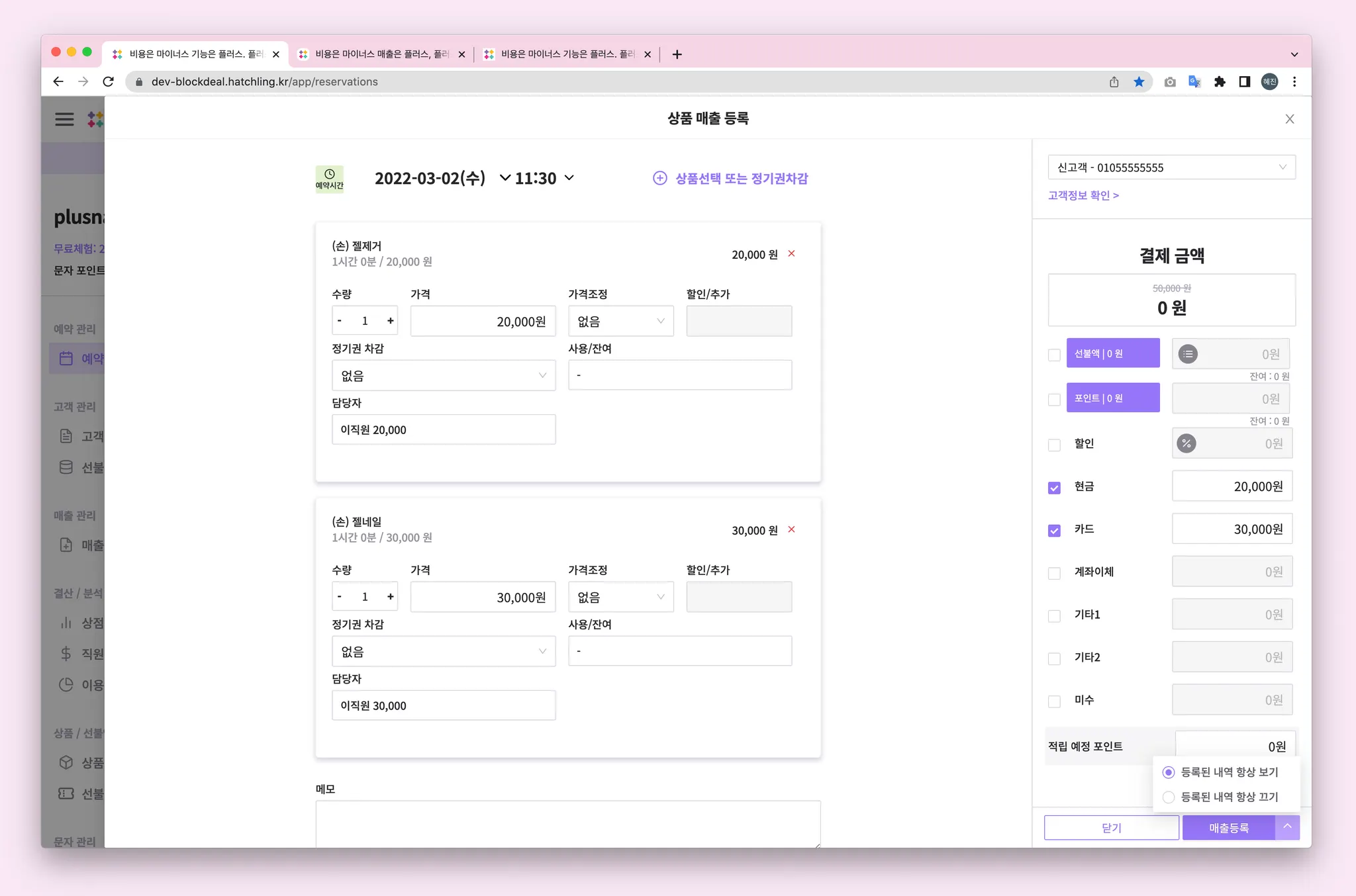Screen dimensions: 1356x896
Task: Click the percent icon in 할인 row
Action: pyautogui.click(x=1186, y=444)
